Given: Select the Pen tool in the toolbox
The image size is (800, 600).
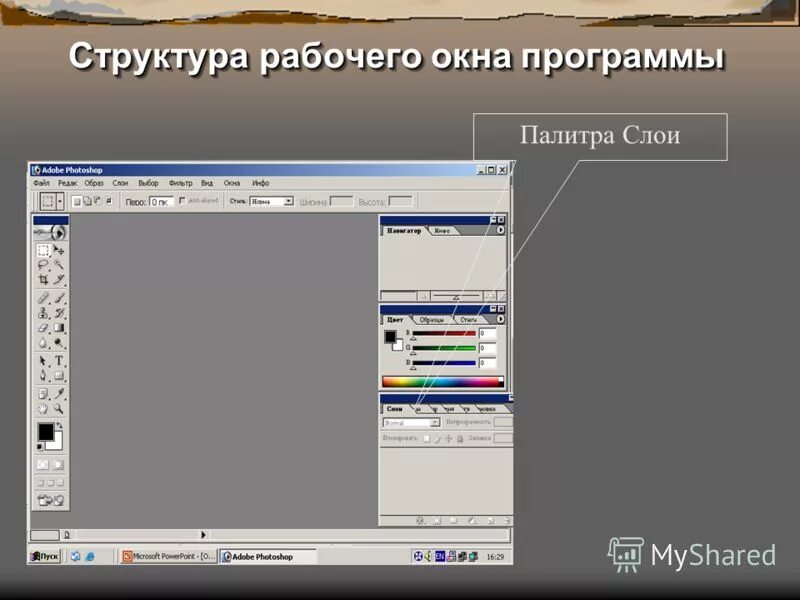Looking at the screenshot, I should 42,378.
